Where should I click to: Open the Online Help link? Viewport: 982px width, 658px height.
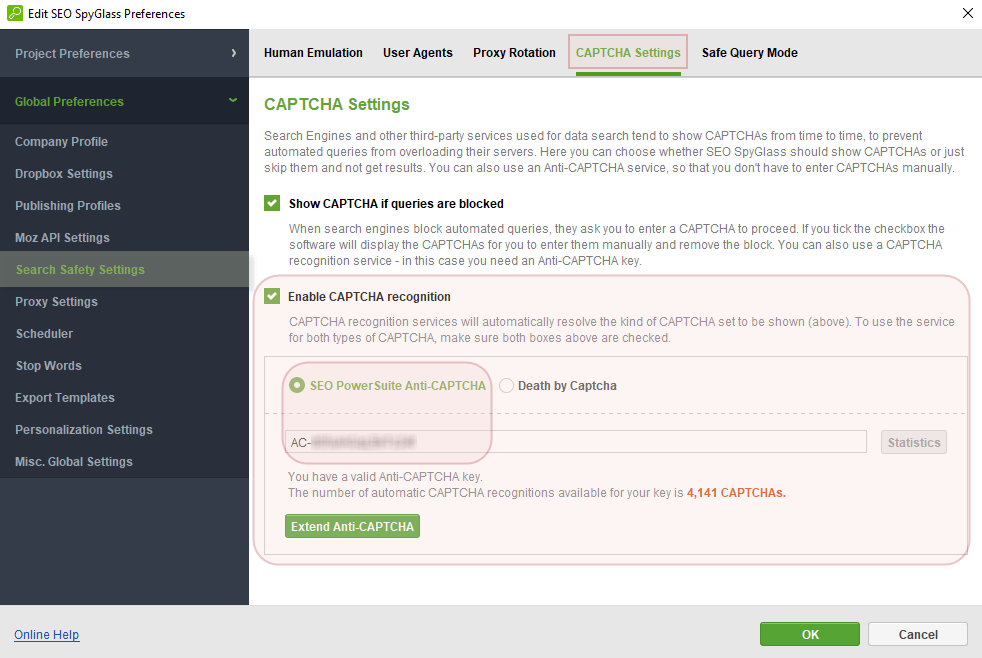pos(47,635)
